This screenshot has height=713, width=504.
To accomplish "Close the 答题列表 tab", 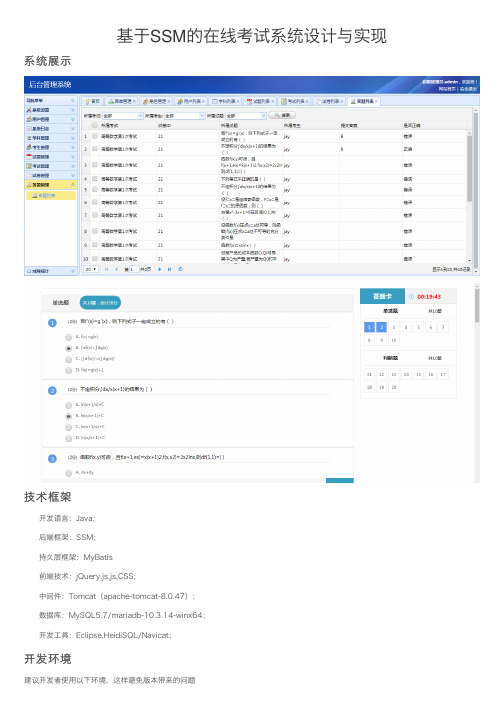I will point(376,101).
